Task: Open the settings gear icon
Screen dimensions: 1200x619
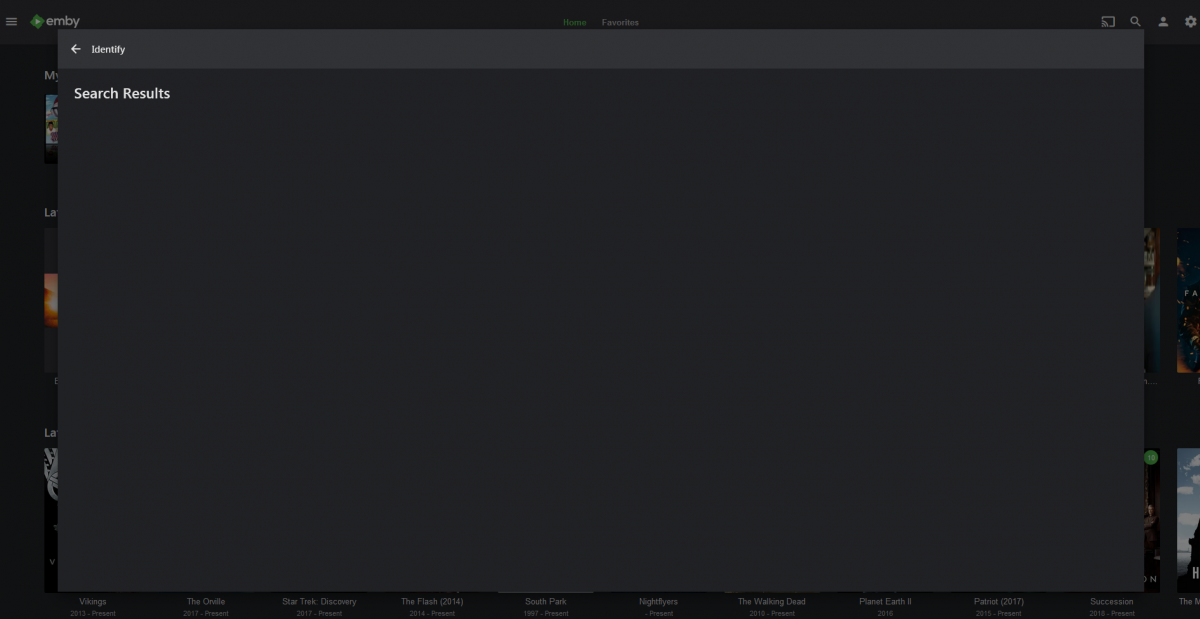Action: 1190,21
